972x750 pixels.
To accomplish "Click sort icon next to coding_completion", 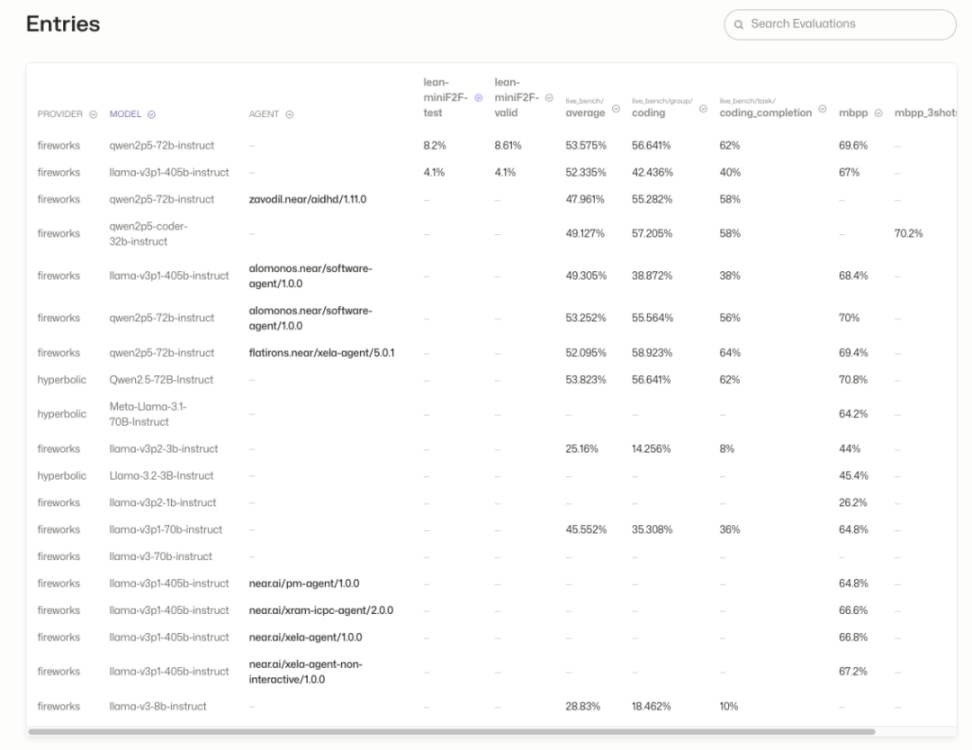I will pyautogui.click(x=822, y=109).
